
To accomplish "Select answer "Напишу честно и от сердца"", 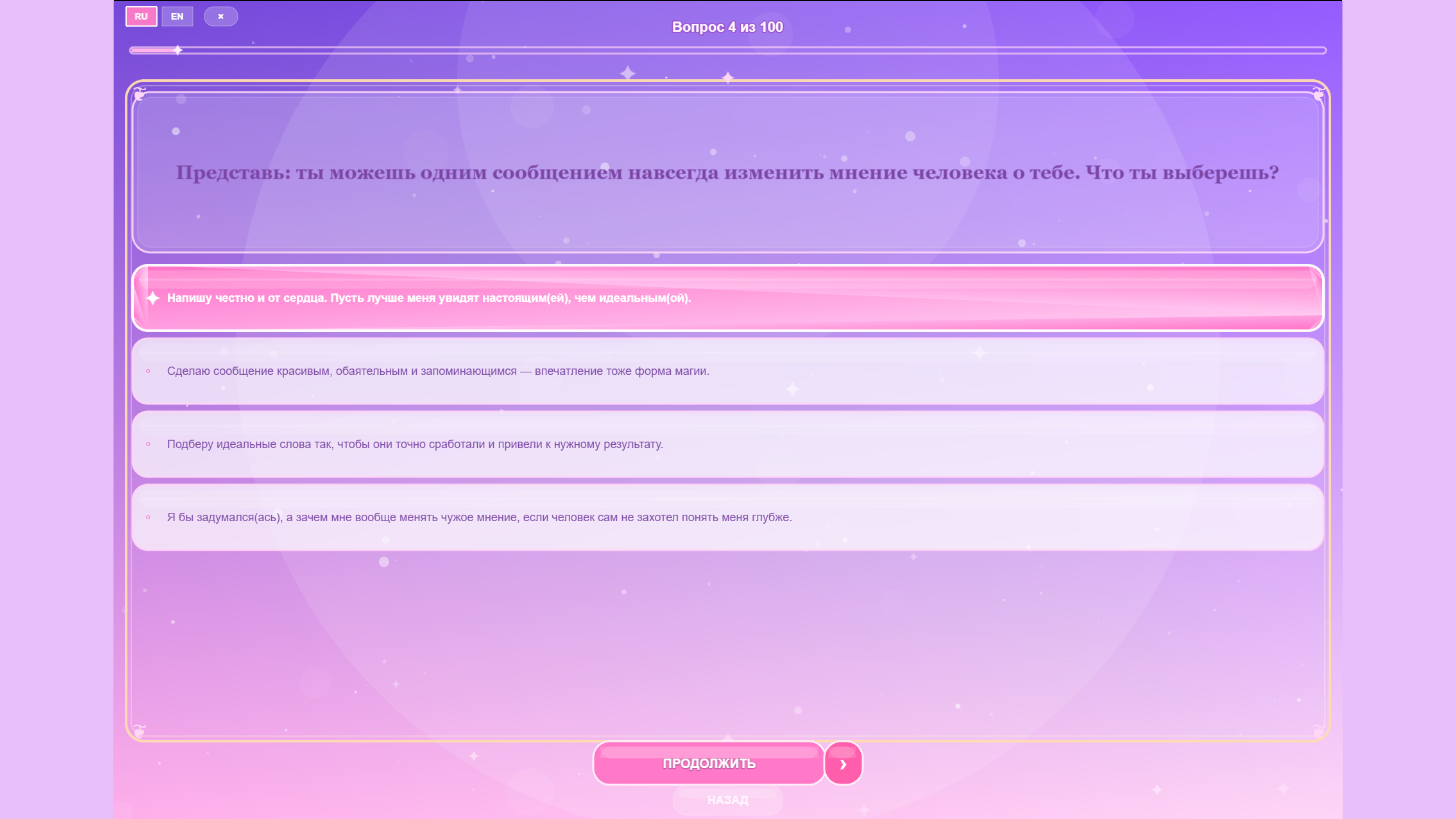I will (x=728, y=298).
